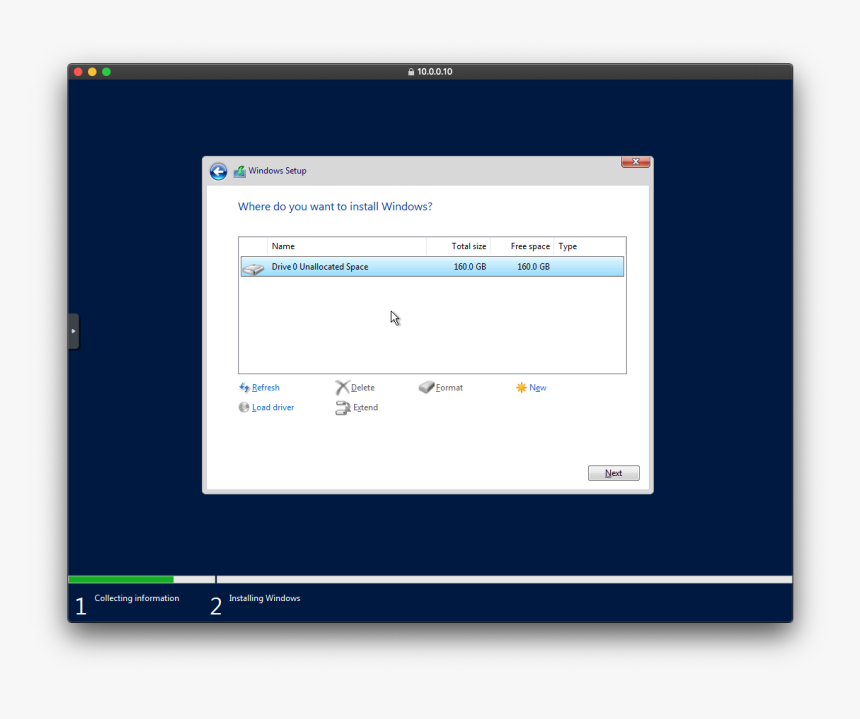This screenshot has height=719, width=860.
Task: Click the 160.0 GB total size value
Action: (x=469, y=267)
